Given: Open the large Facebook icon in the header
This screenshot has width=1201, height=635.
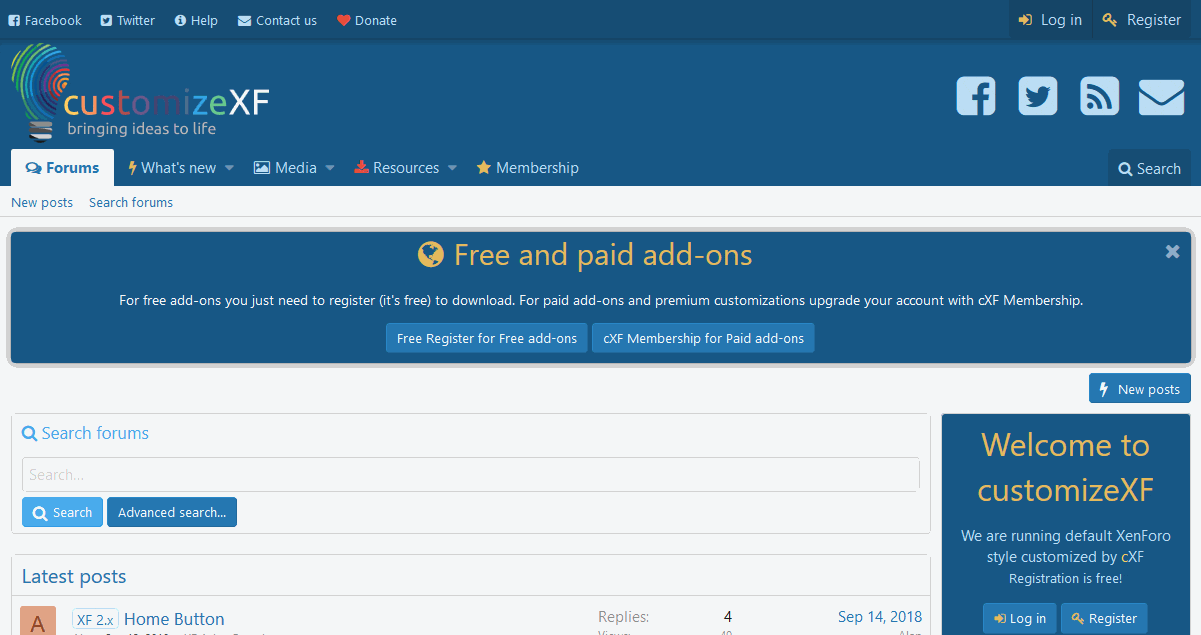Looking at the screenshot, I should (975, 96).
